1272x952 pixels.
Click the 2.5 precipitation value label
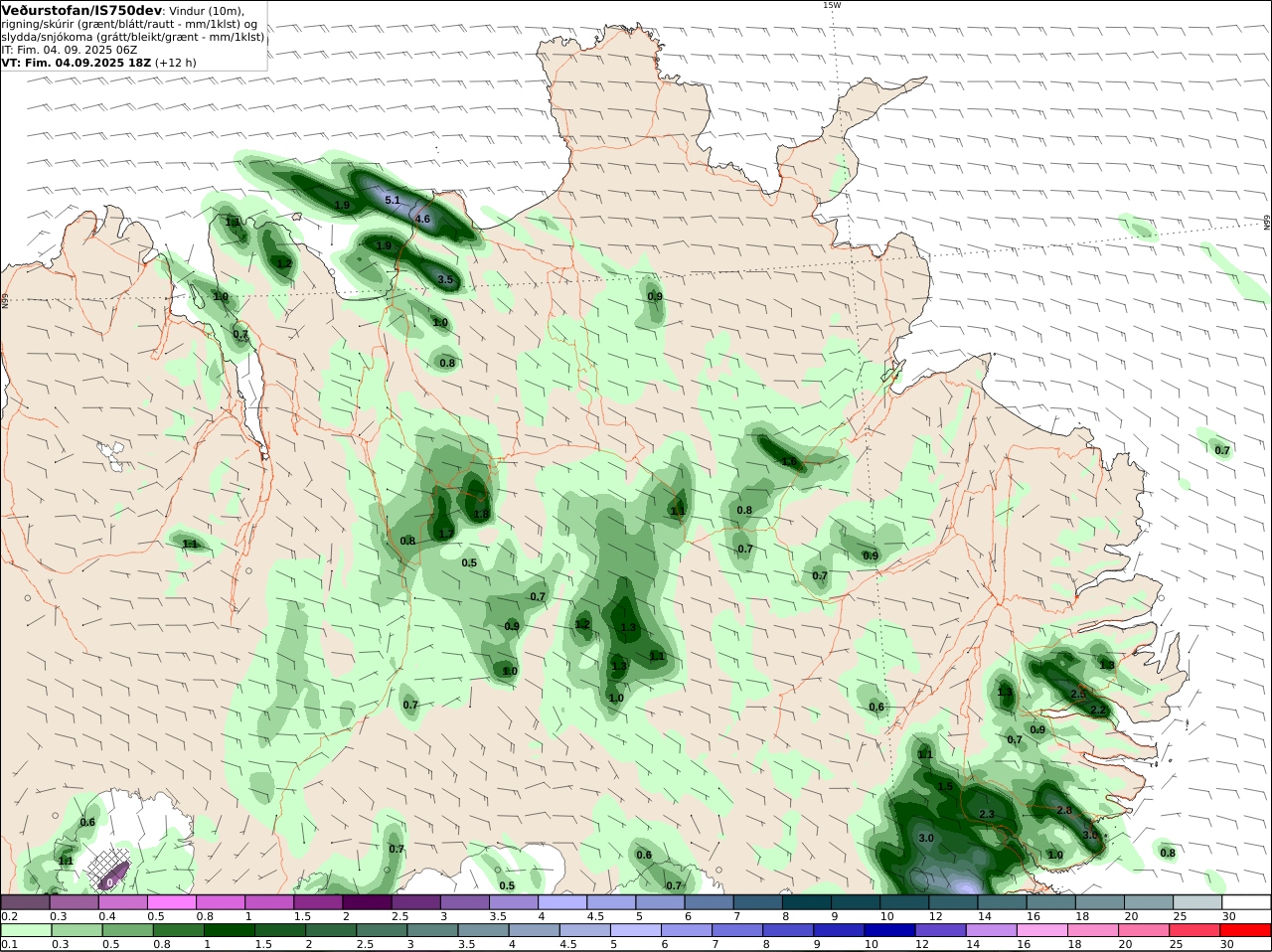pyautogui.click(x=1078, y=694)
